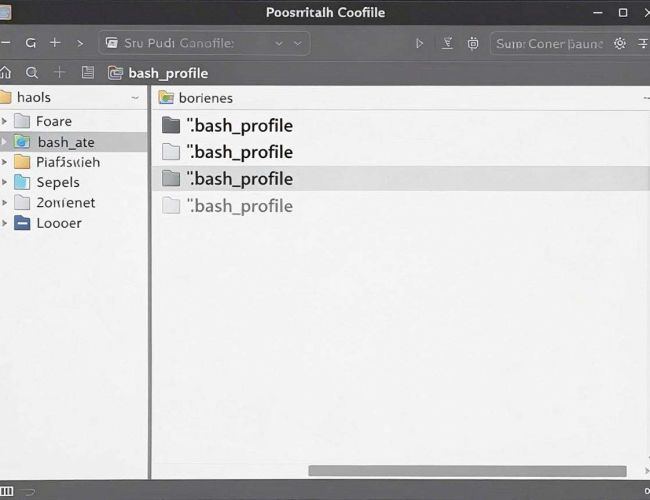The height and width of the screenshot is (500, 650).
Task: Click the reload icon in toolbar
Action: coord(31,43)
